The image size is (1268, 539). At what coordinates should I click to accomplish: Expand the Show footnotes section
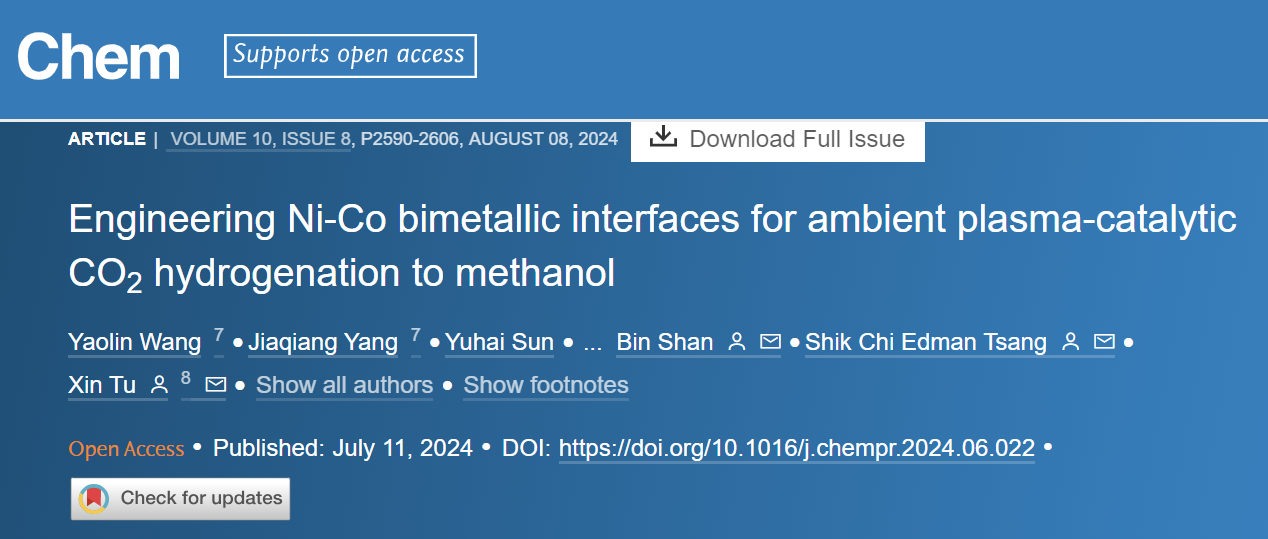click(546, 385)
